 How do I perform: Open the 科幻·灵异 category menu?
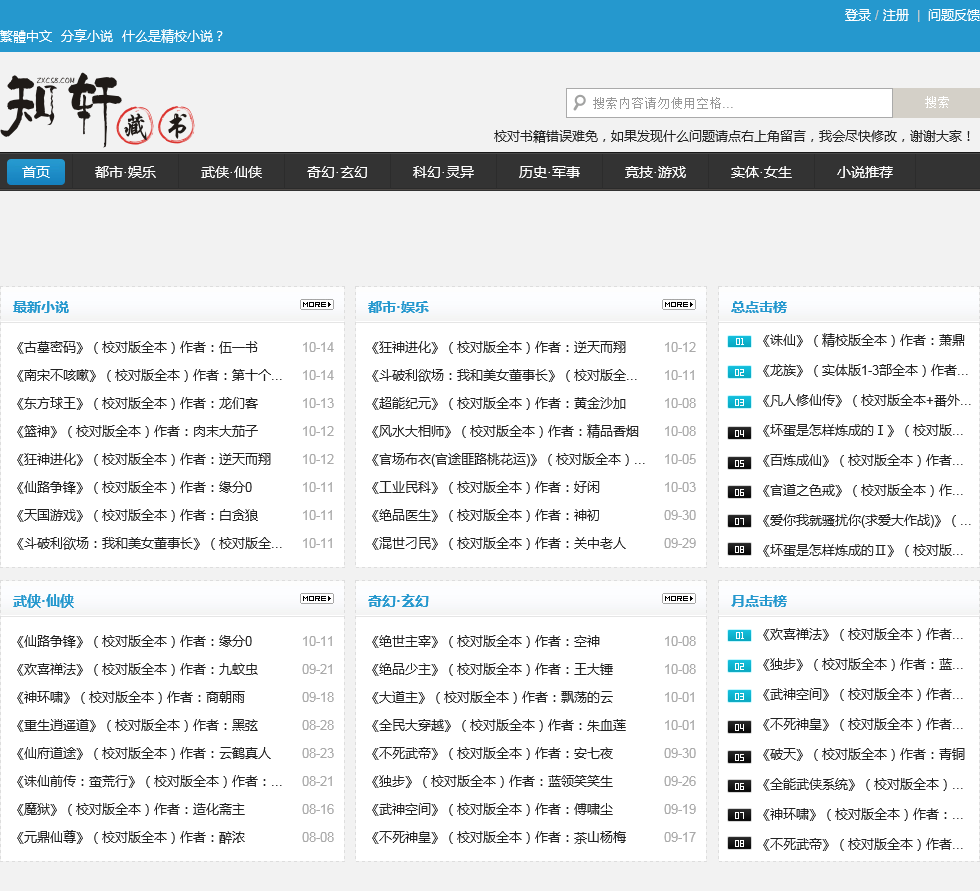(443, 172)
